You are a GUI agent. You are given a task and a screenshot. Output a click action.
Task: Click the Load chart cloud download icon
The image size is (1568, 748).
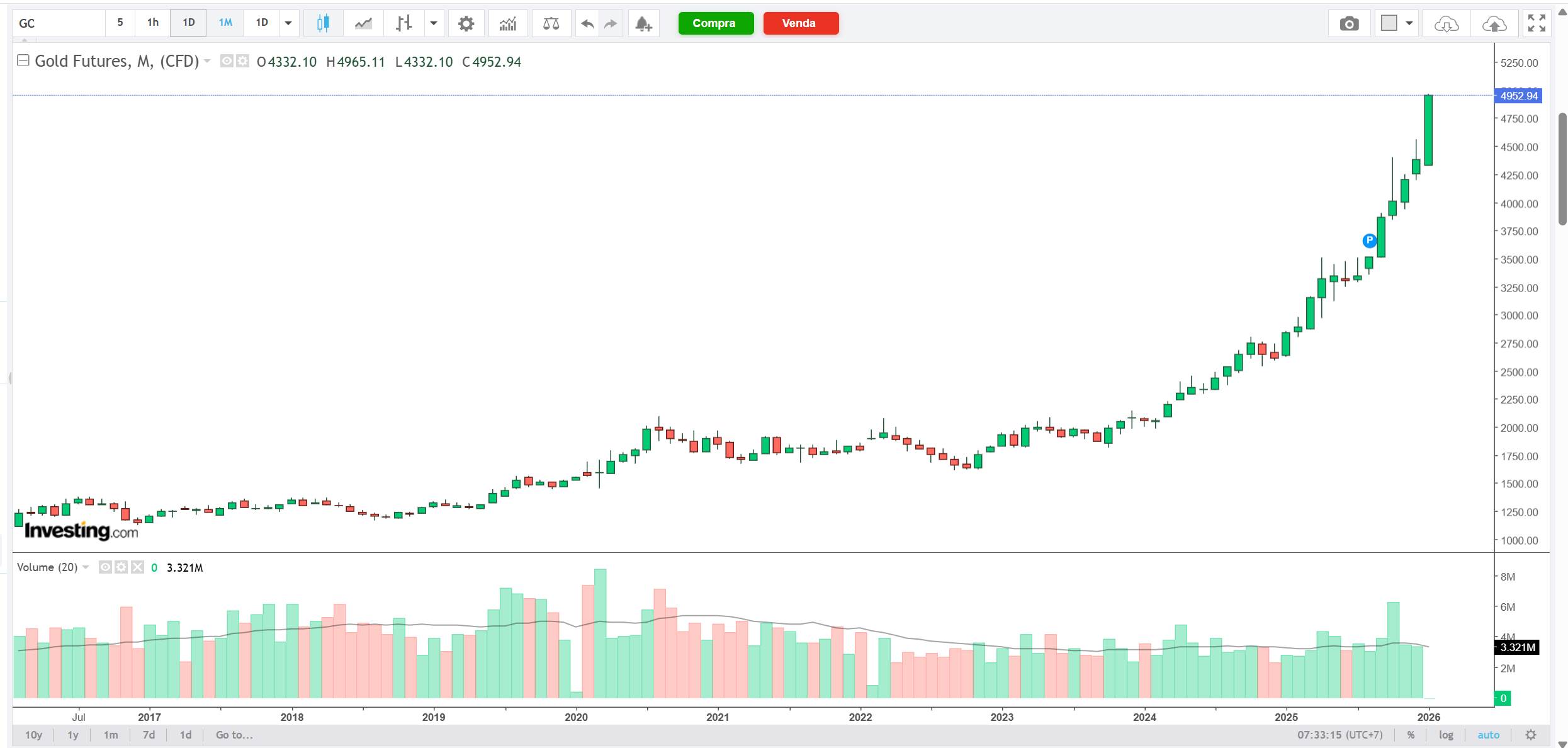[1446, 23]
